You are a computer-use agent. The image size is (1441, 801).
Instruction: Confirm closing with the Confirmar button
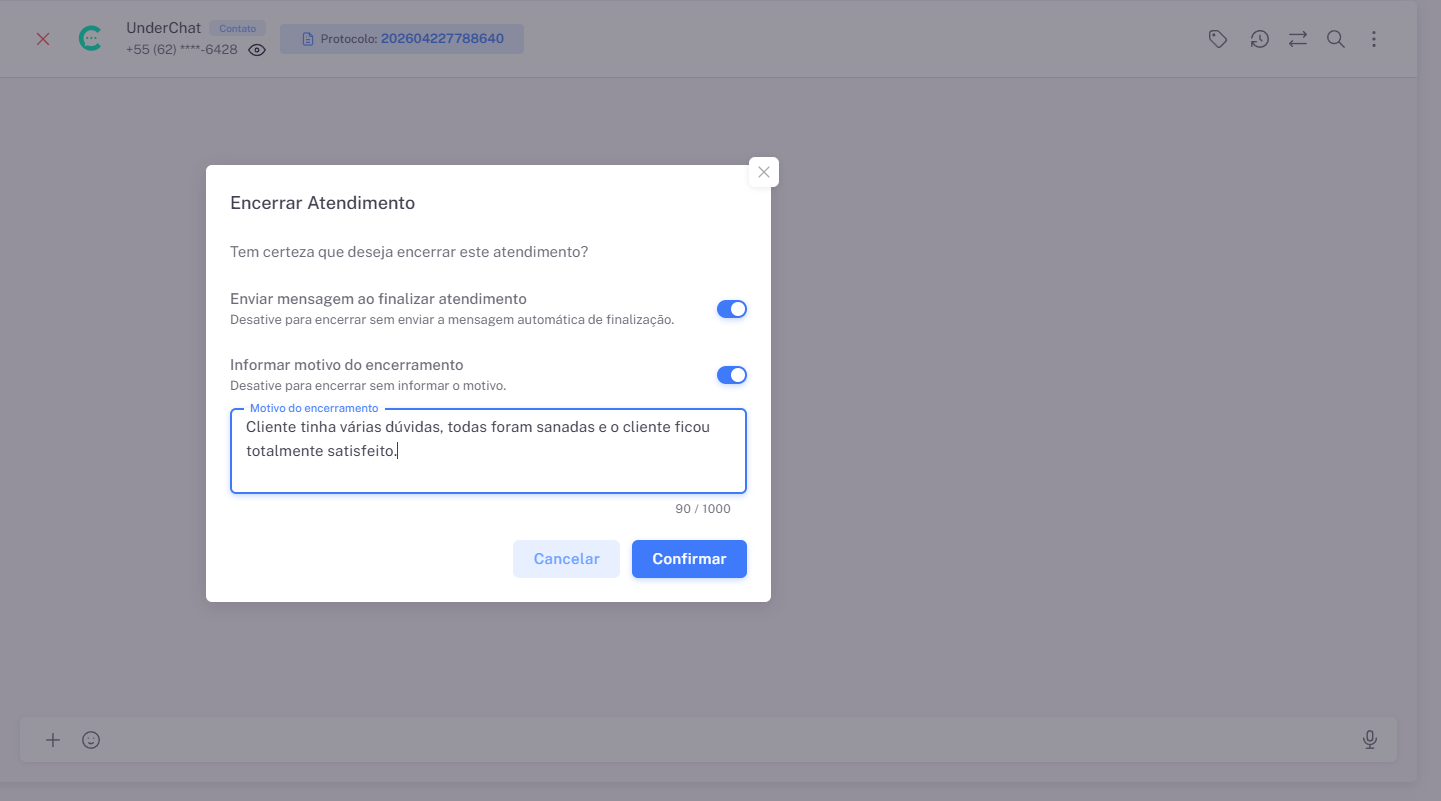[x=689, y=559]
